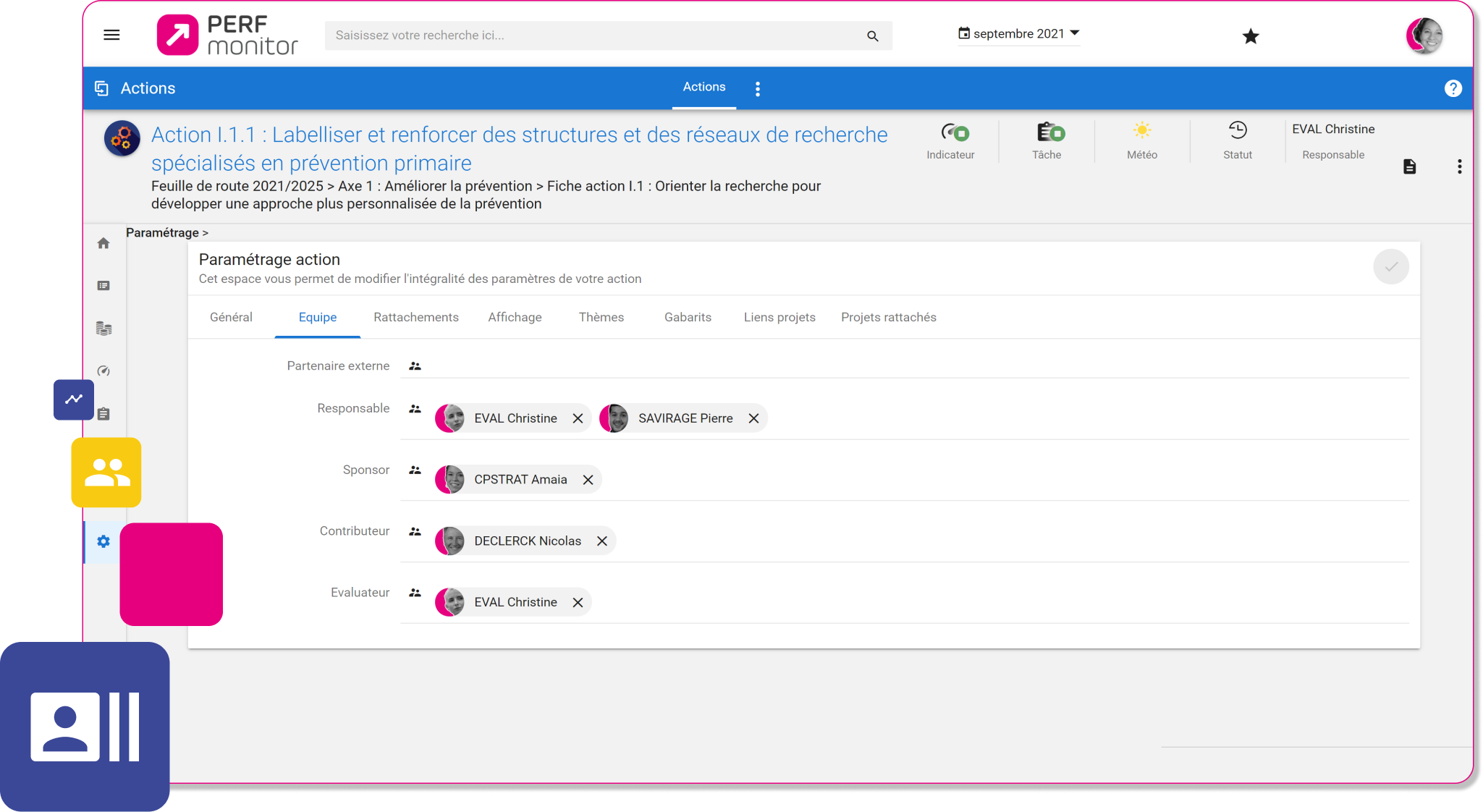This screenshot has width=1483, height=812.
Task: Open the action header three-dot menu
Action: pyautogui.click(x=1458, y=167)
